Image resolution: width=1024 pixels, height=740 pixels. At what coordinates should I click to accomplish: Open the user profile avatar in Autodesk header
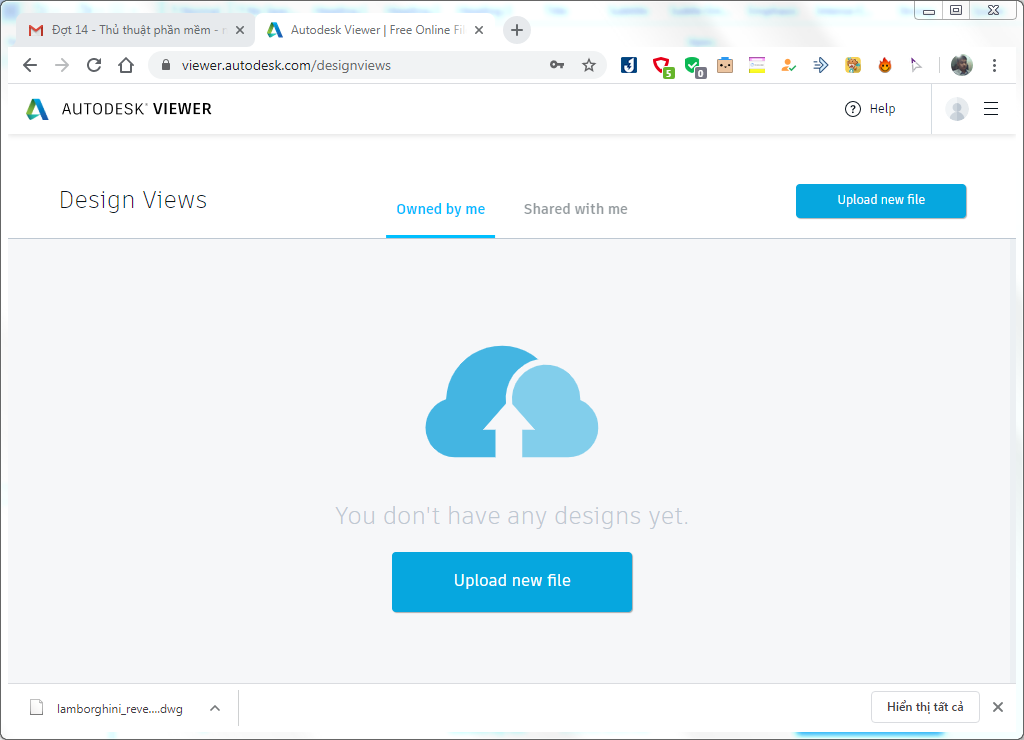[x=957, y=109]
